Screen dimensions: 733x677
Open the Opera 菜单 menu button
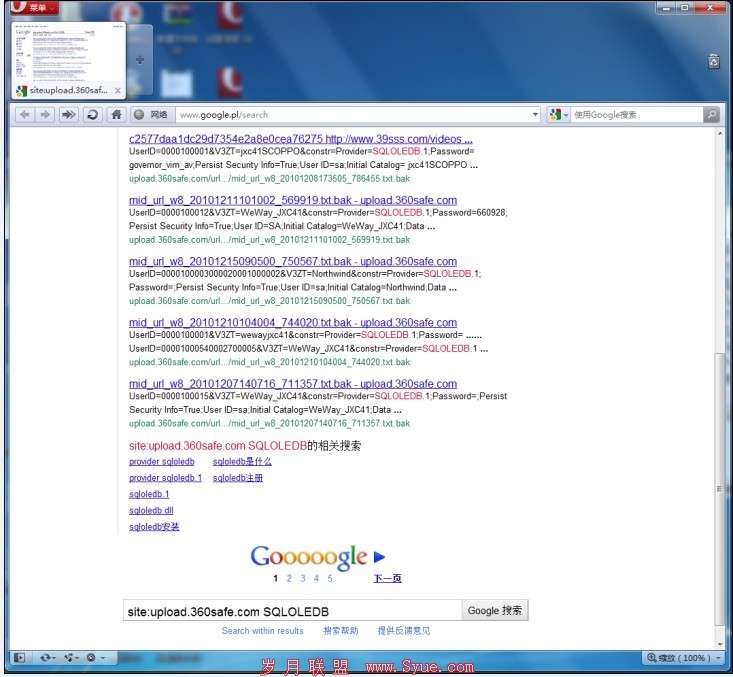(x=34, y=7)
